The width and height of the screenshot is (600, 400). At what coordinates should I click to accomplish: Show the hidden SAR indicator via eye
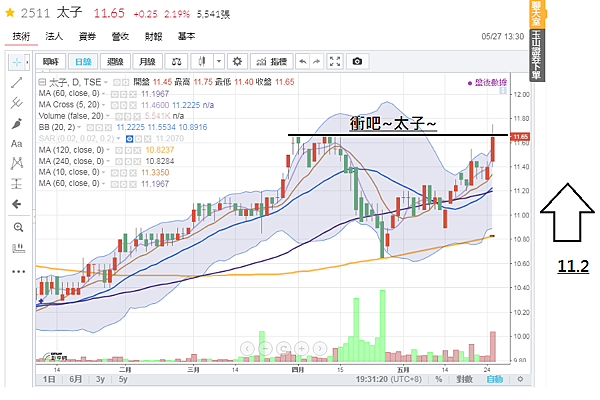[x=129, y=139]
